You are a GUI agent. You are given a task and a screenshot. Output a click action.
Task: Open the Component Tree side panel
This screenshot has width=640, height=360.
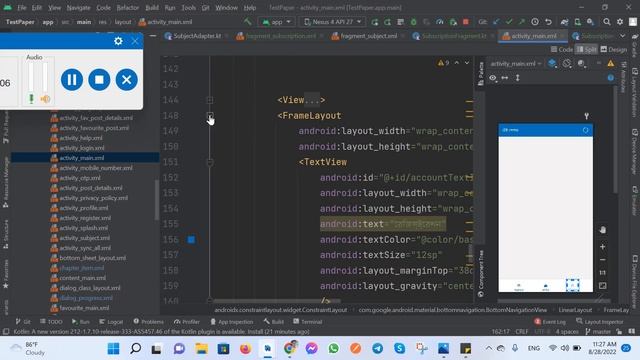[x=481, y=273]
